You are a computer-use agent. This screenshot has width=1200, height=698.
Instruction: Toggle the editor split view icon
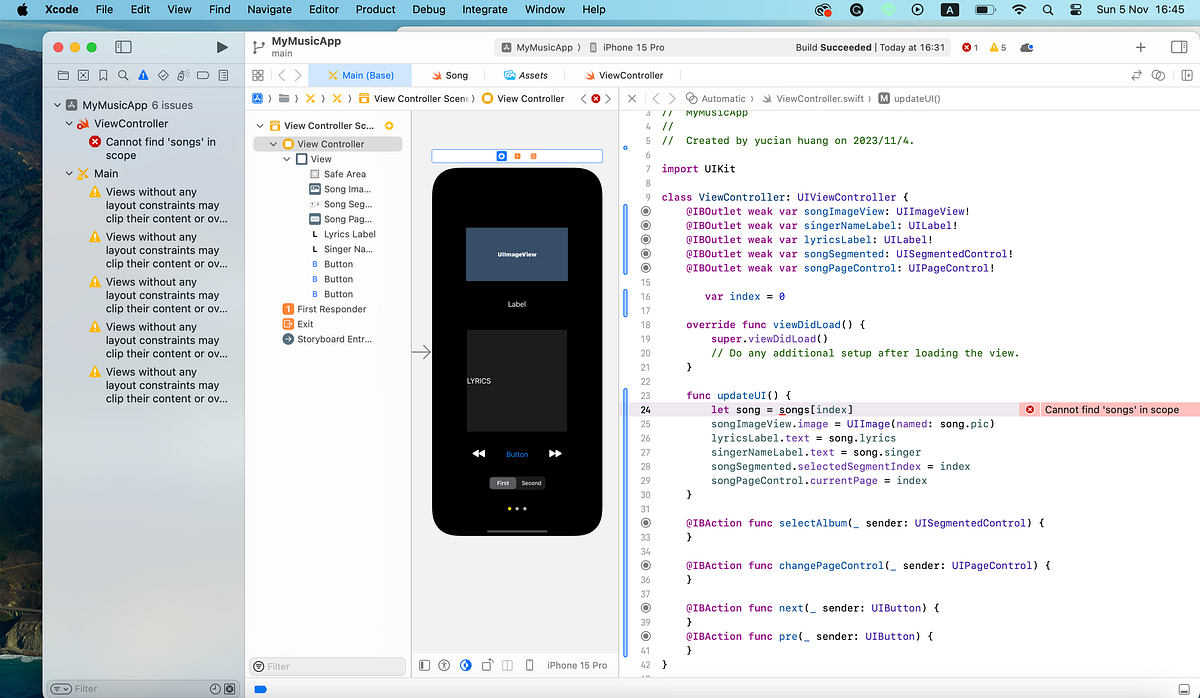pos(1186,74)
